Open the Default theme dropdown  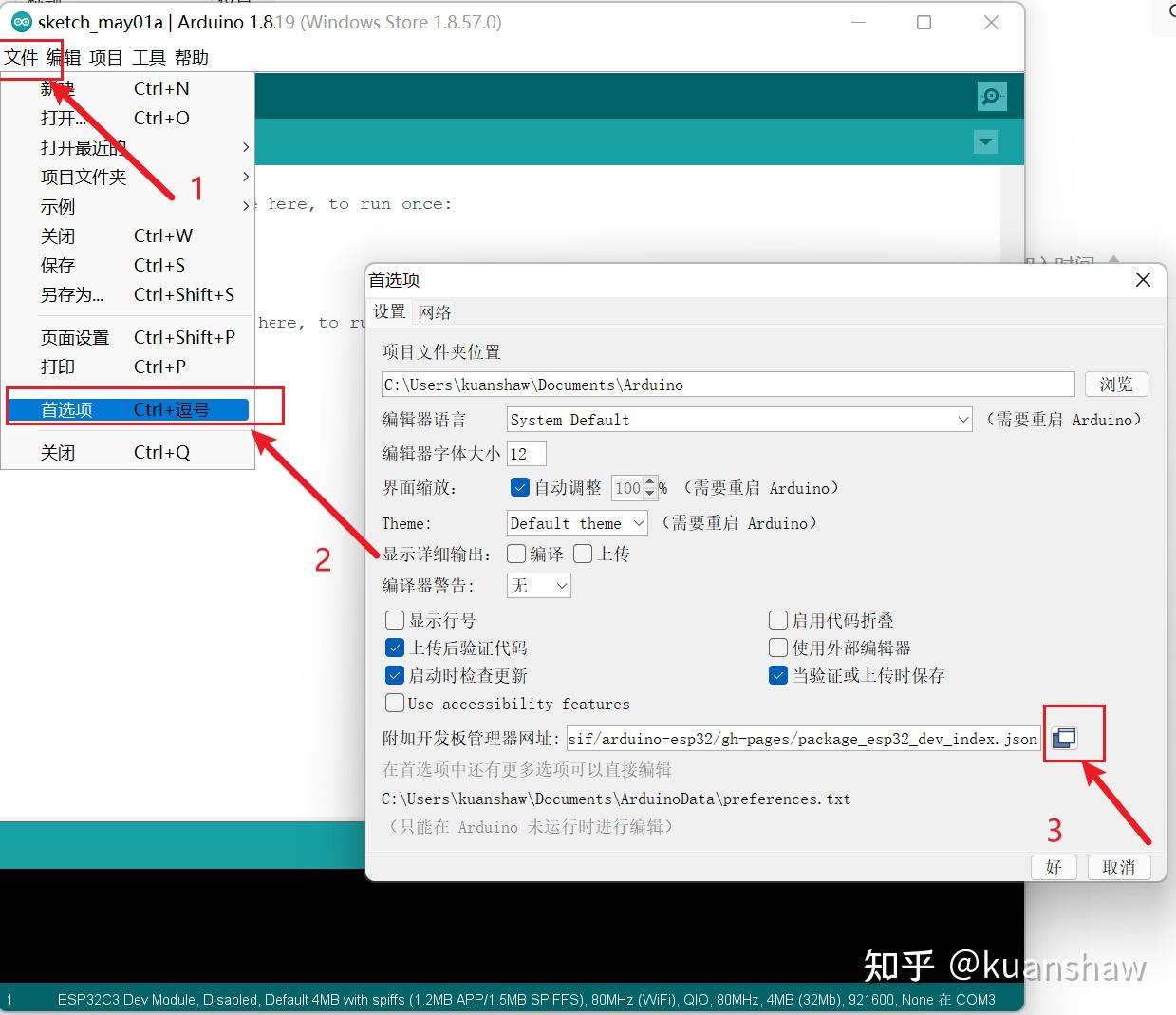[634, 522]
